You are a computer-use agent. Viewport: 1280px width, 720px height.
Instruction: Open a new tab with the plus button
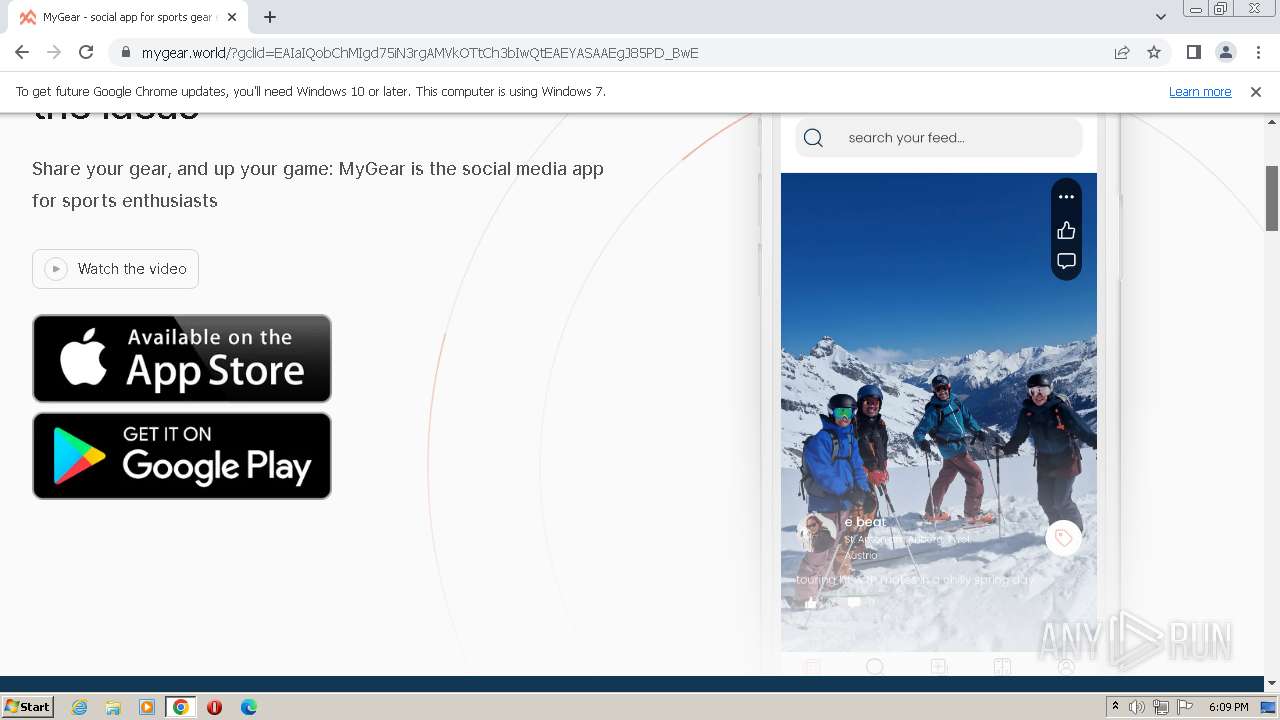pos(270,17)
